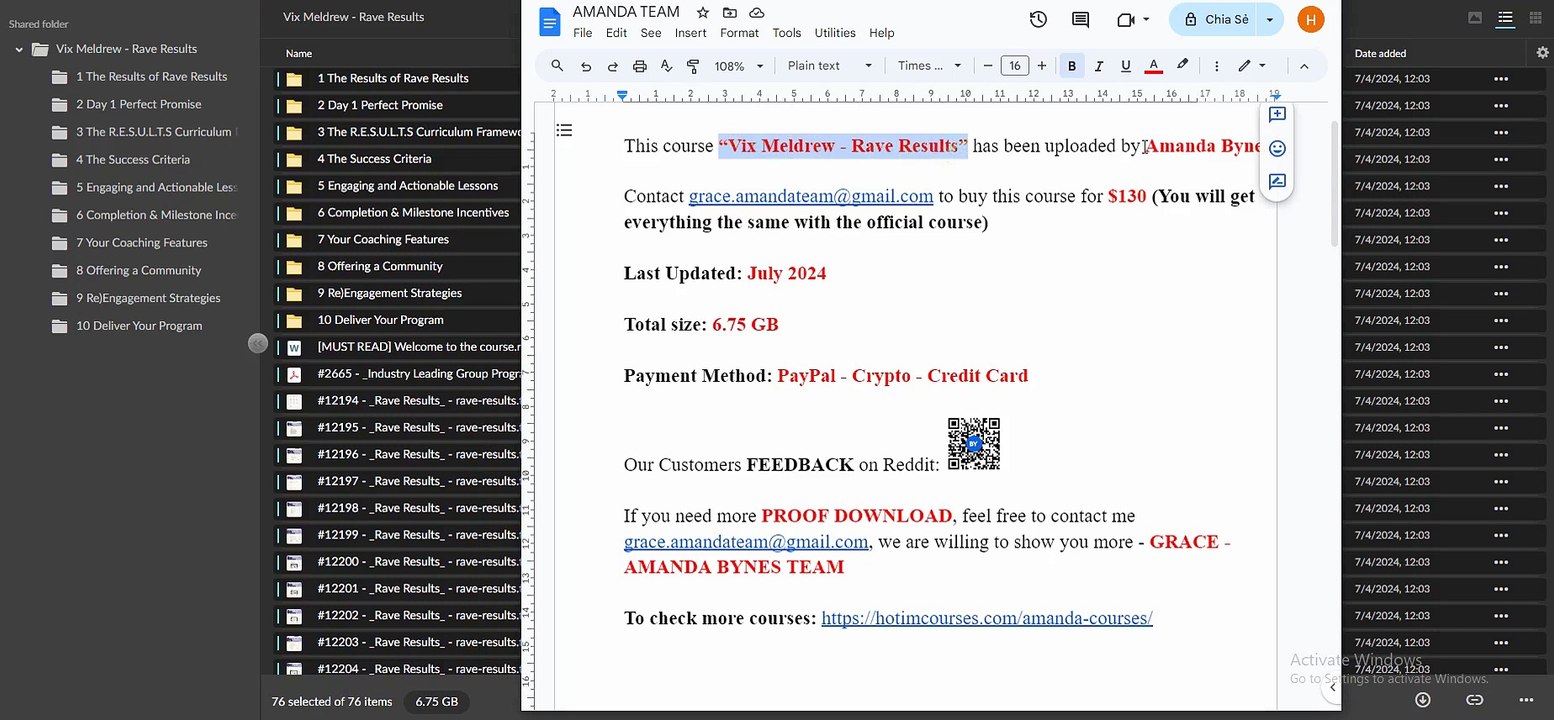Star the AMANDA TEAM document
Viewport: 1554px width, 720px height.
tap(703, 13)
